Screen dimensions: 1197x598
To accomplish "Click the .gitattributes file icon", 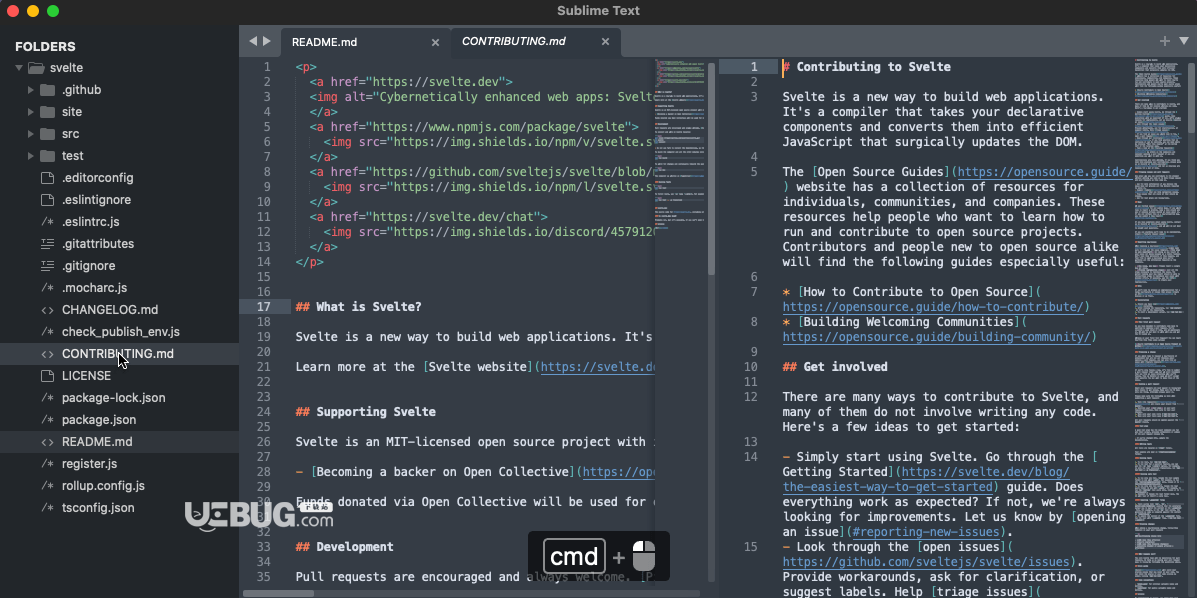I will tap(47, 244).
